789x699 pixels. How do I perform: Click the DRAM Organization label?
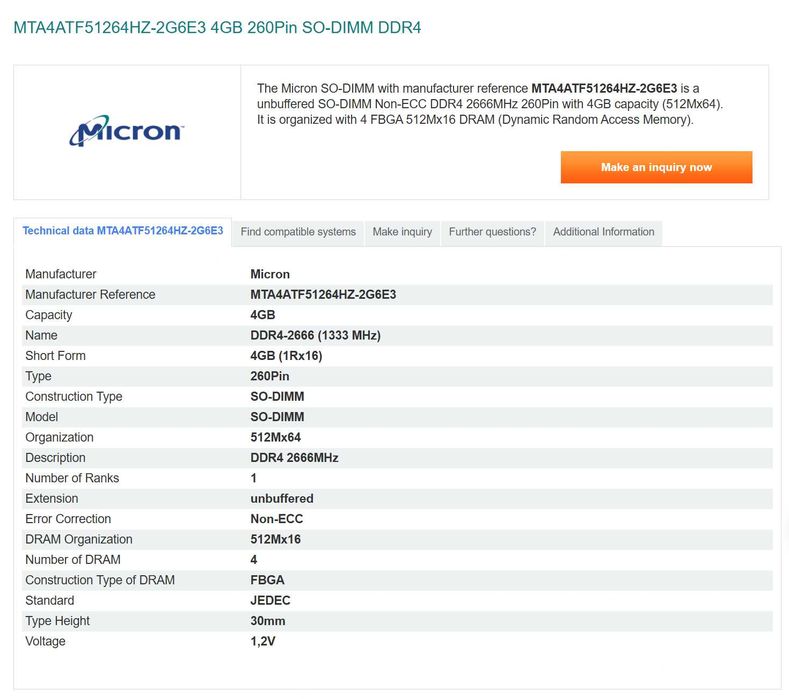[78, 539]
